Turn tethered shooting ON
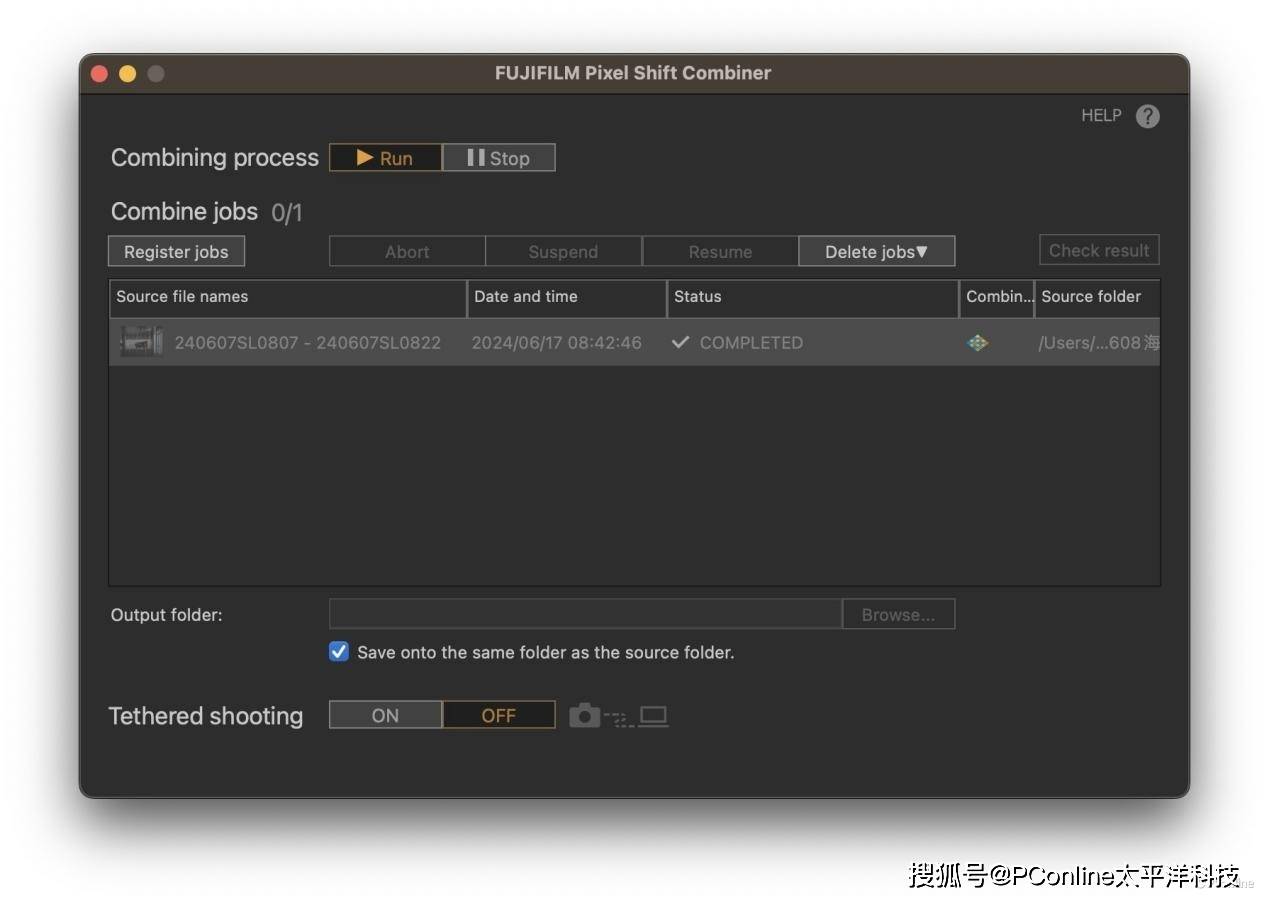The height and width of the screenshot is (903, 1269). click(385, 715)
